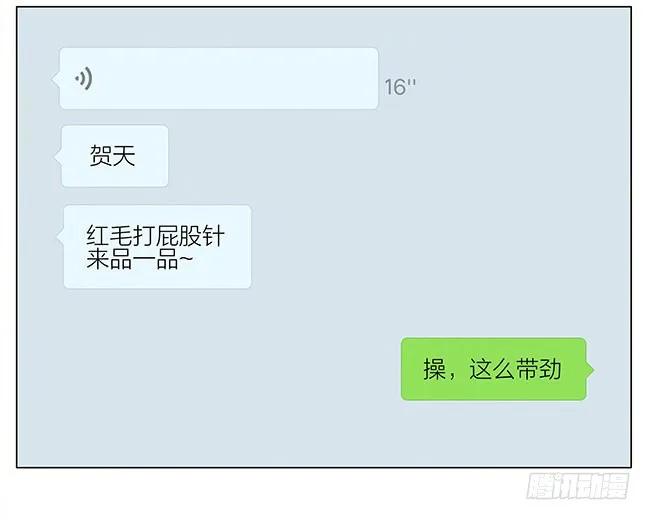650x520 pixels.
Task: Click the 16'' duration label
Action: [400, 87]
